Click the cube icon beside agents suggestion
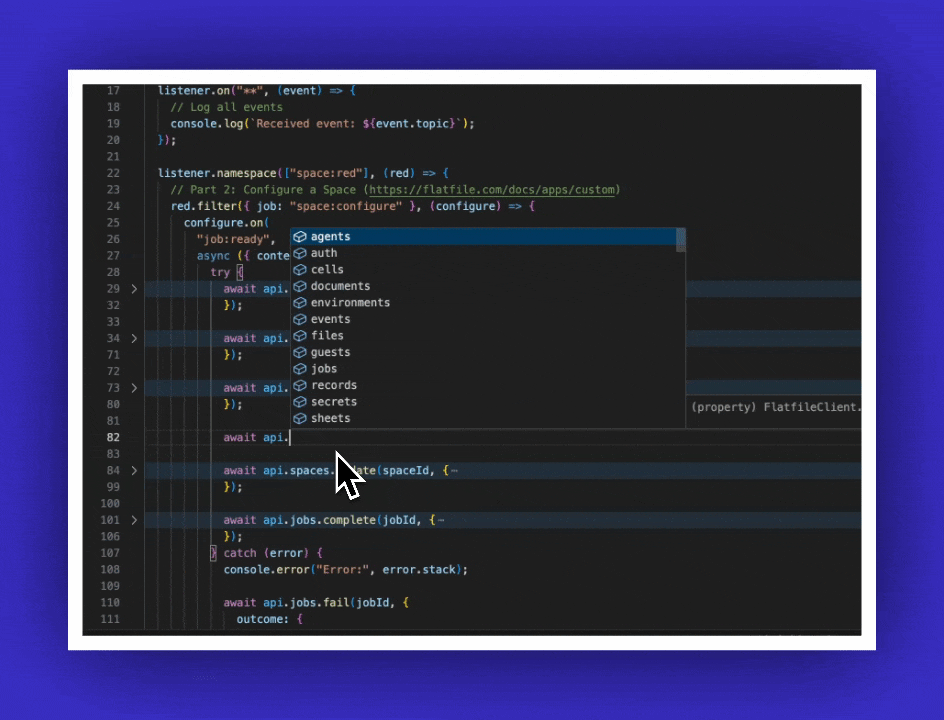Viewport: 944px width, 720px height. tap(299, 237)
